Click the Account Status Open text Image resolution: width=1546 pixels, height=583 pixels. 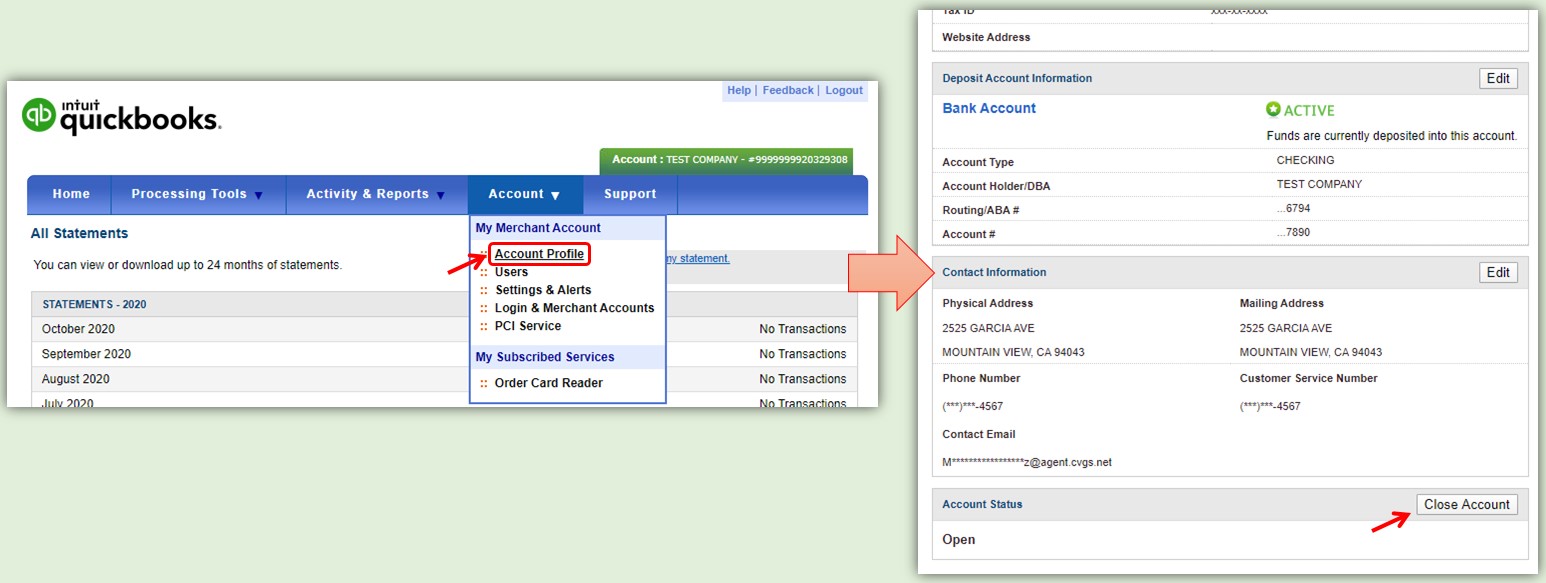tap(958, 540)
